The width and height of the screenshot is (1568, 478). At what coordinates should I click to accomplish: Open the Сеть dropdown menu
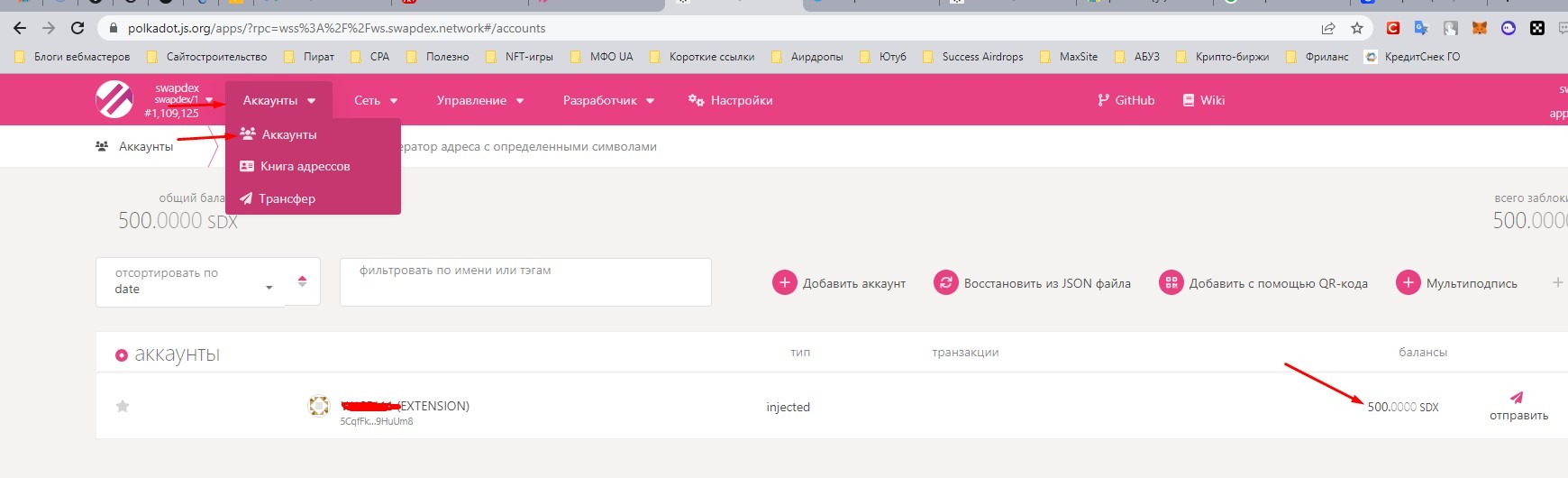(x=376, y=100)
